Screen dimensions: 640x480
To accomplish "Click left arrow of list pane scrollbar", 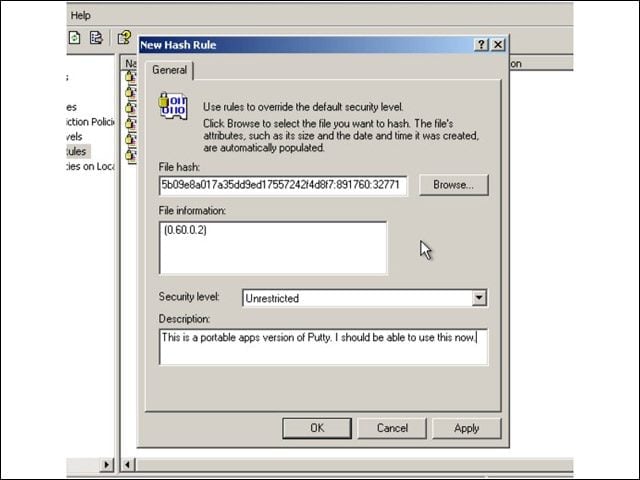I will point(127,464).
